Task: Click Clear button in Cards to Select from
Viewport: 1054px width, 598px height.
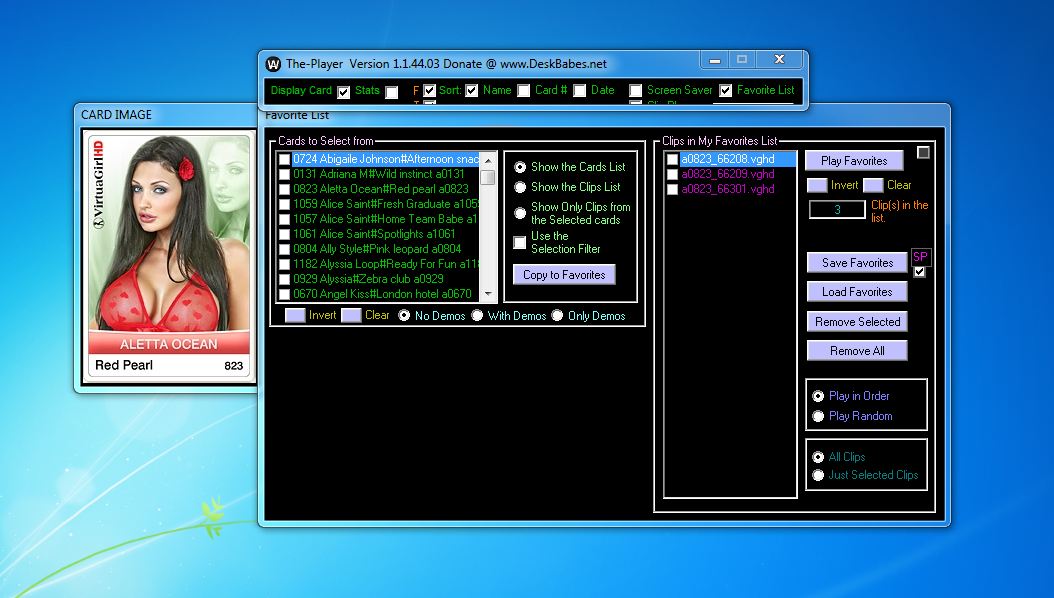Action: click(352, 316)
